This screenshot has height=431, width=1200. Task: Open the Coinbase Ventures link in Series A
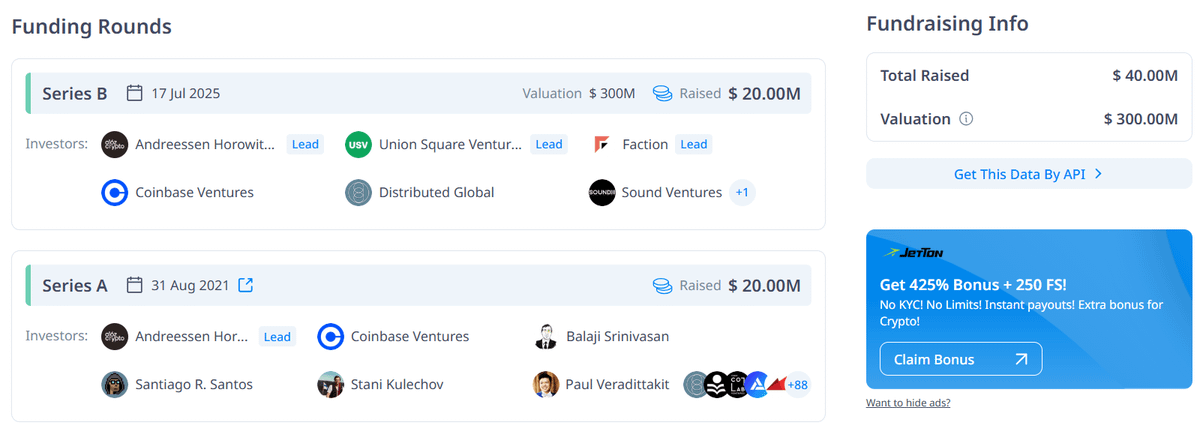410,337
